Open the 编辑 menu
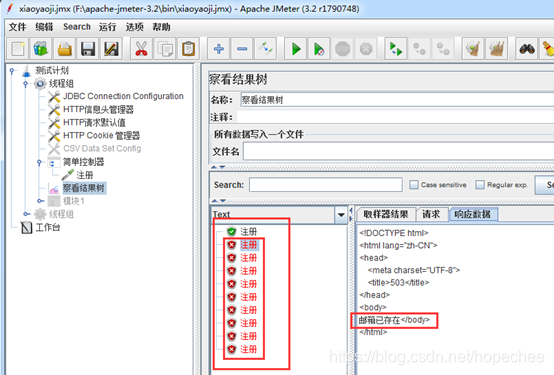Viewport: 554px width, 375px height. tap(44, 27)
